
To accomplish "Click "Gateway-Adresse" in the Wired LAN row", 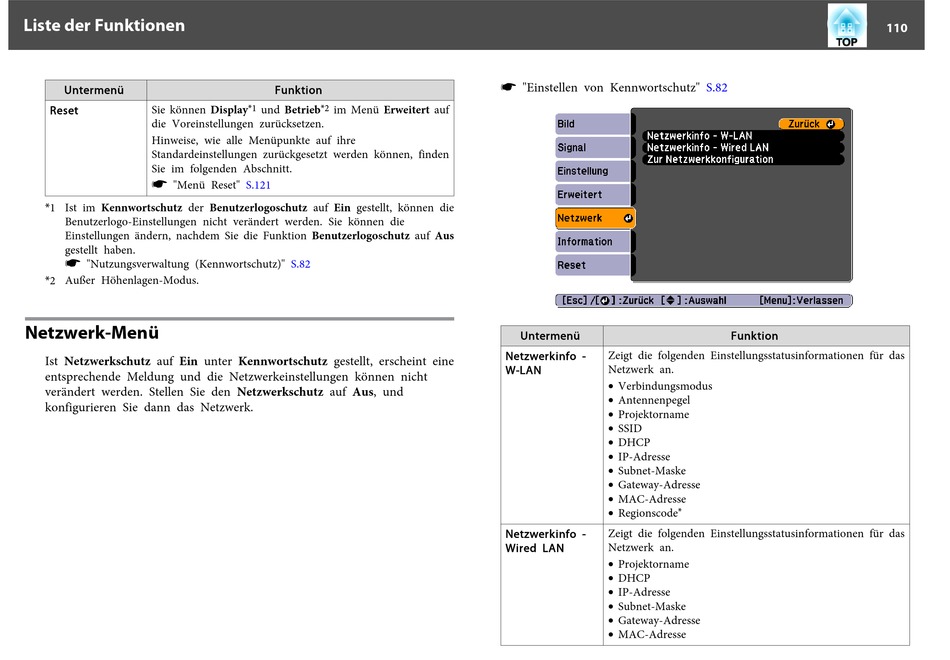I will click(x=659, y=621).
